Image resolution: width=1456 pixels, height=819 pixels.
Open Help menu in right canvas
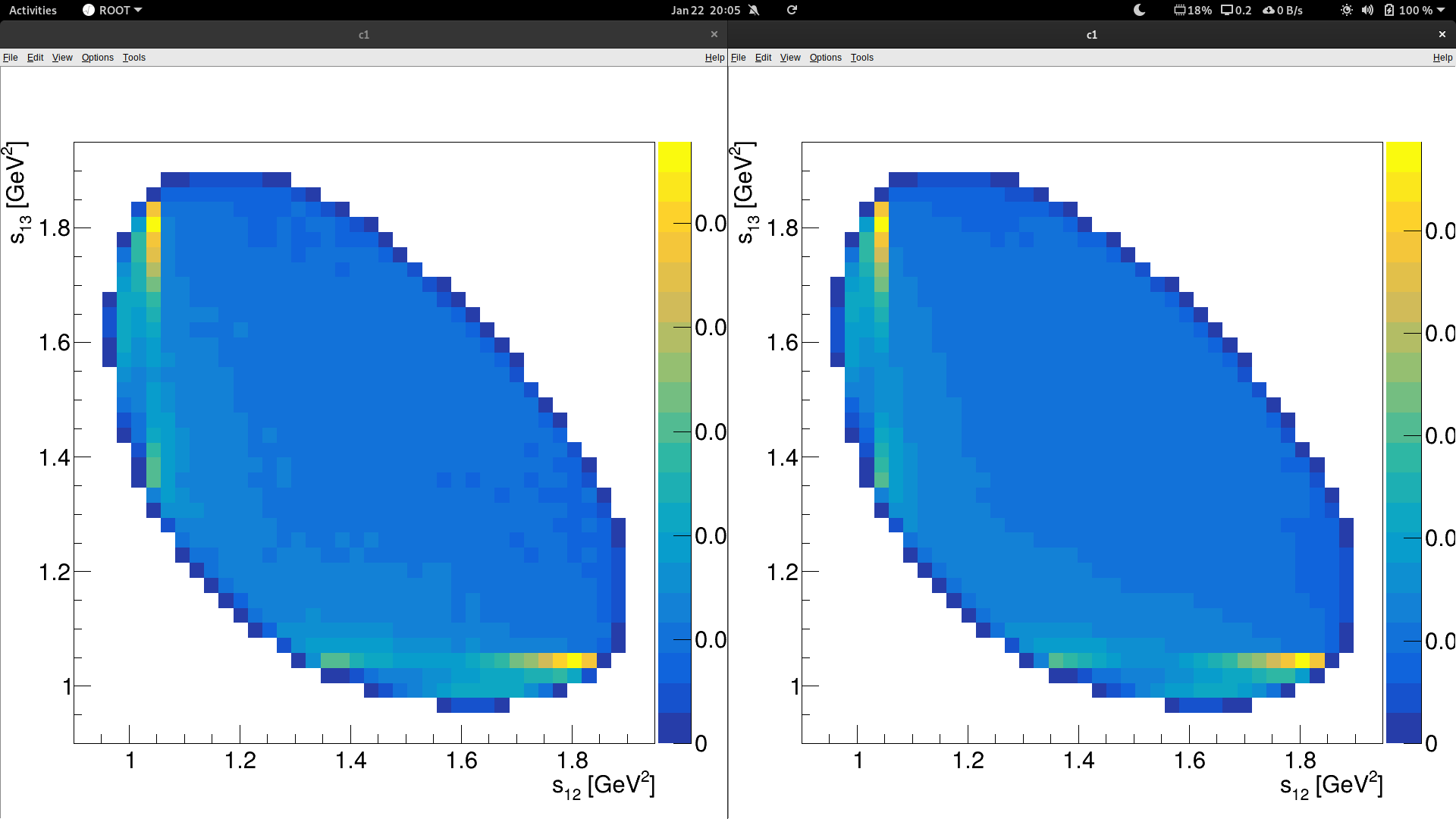[1442, 58]
